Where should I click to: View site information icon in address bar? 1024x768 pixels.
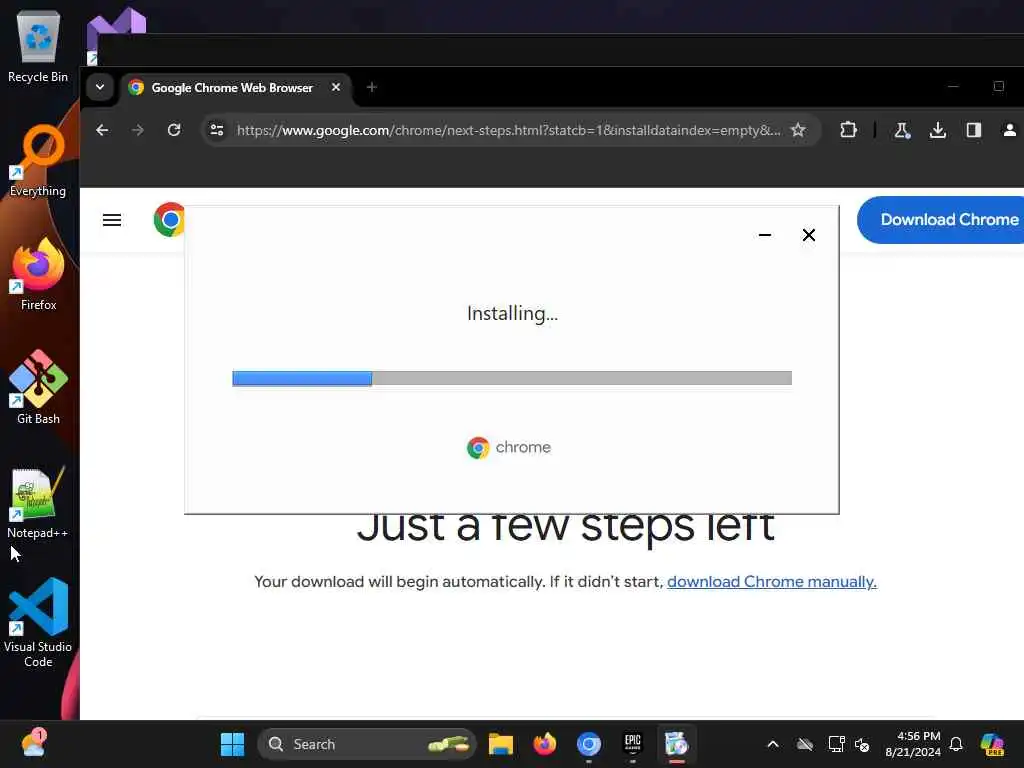point(217,130)
